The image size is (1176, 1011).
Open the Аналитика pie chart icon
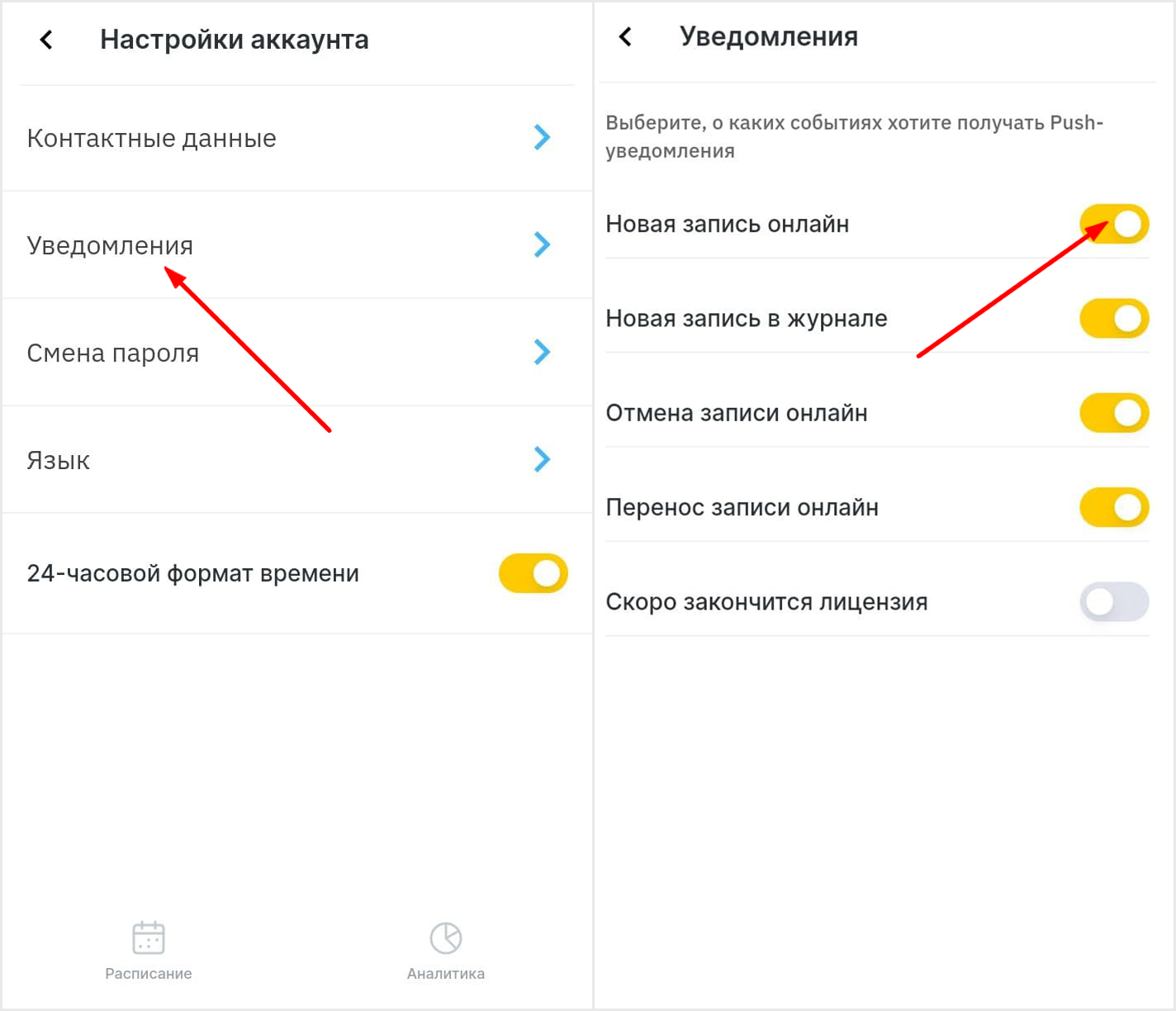pyautogui.click(x=446, y=938)
